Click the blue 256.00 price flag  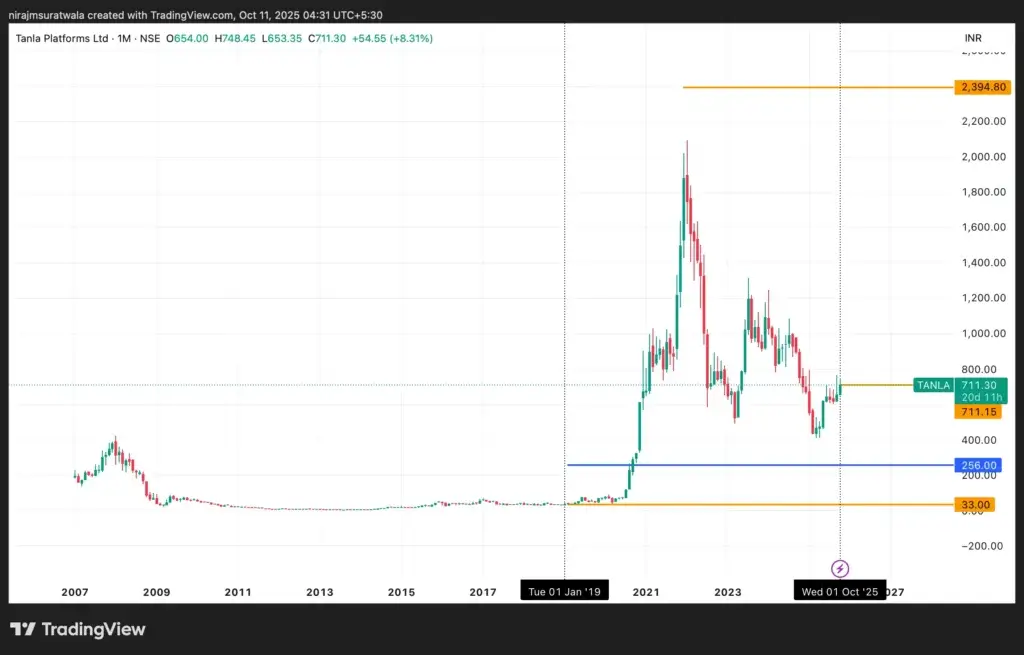(x=977, y=465)
